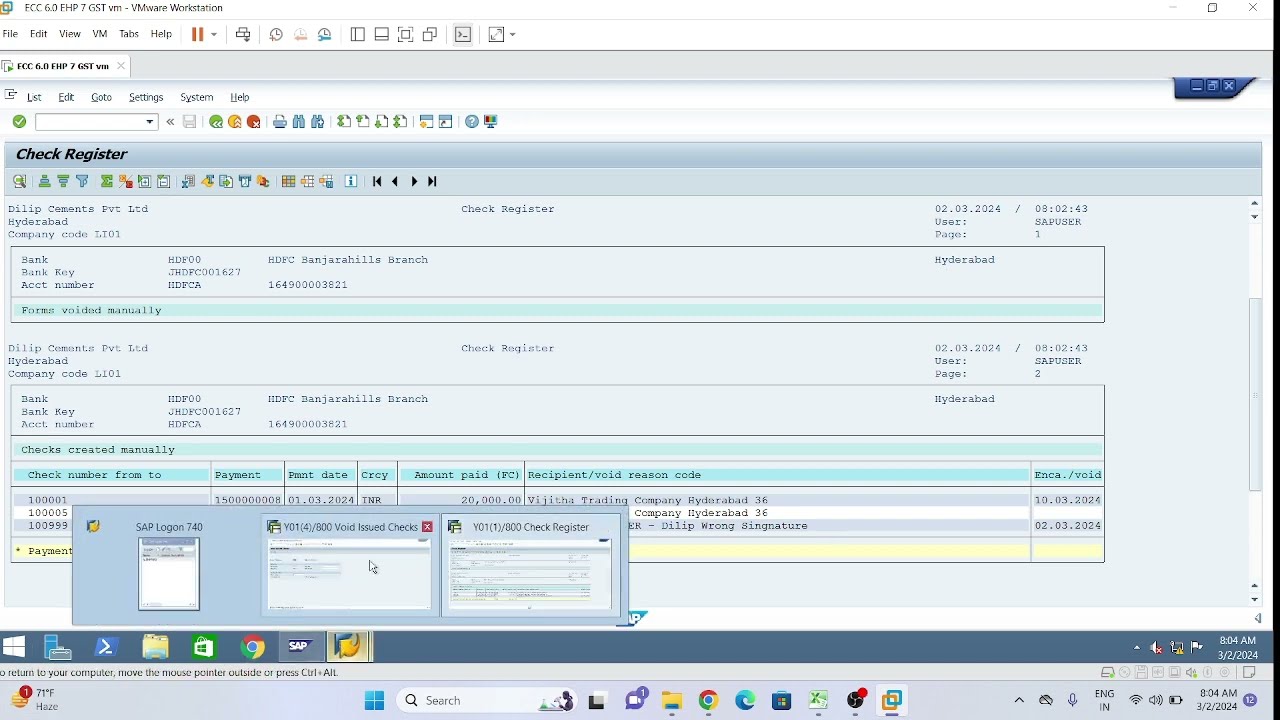Click the Print icon in SAP toolbar
The width and height of the screenshot is (1280, 720).
point(280,122)
